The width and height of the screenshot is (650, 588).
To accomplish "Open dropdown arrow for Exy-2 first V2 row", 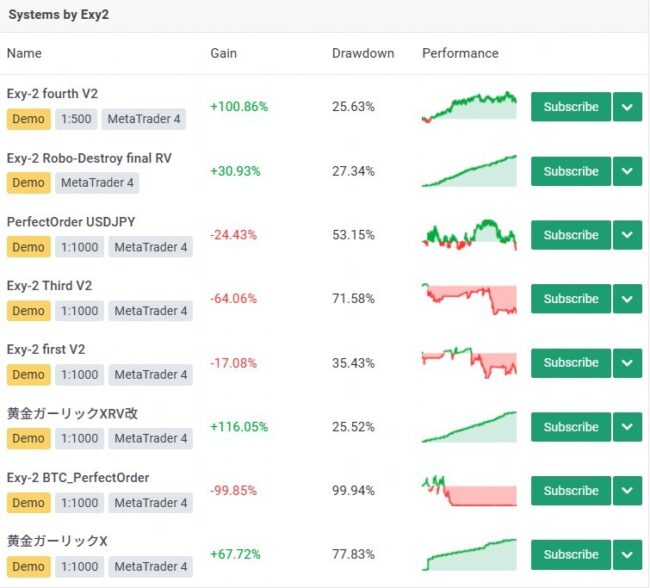I will pyautogui.click(x=627, y=363).
